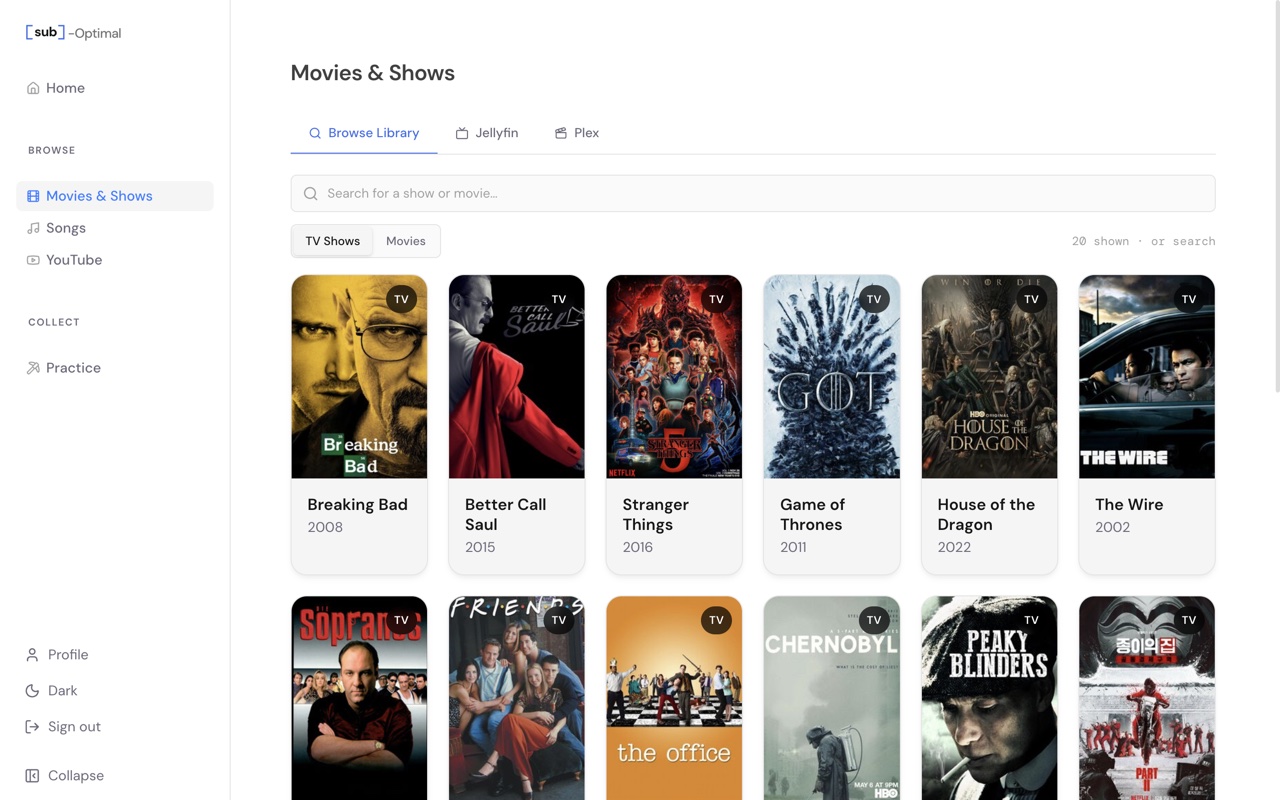Click the Home house icon
The image size is (1280, 800).
[33, 88]
